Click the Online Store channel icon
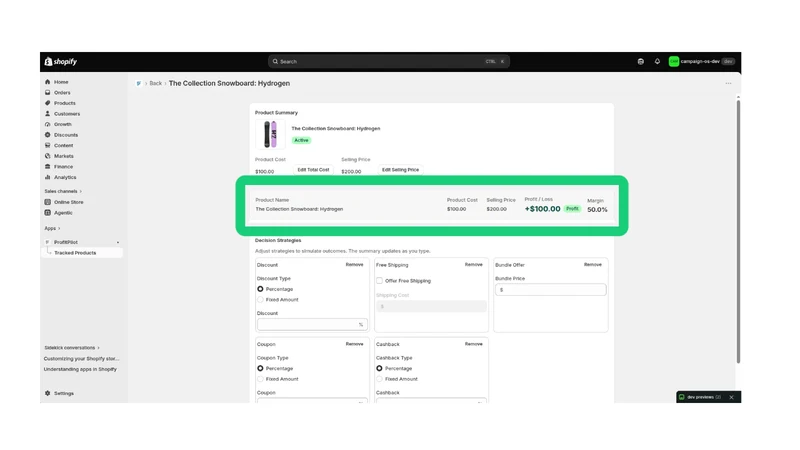Viewport: 800px width, 450px height. 47,202
